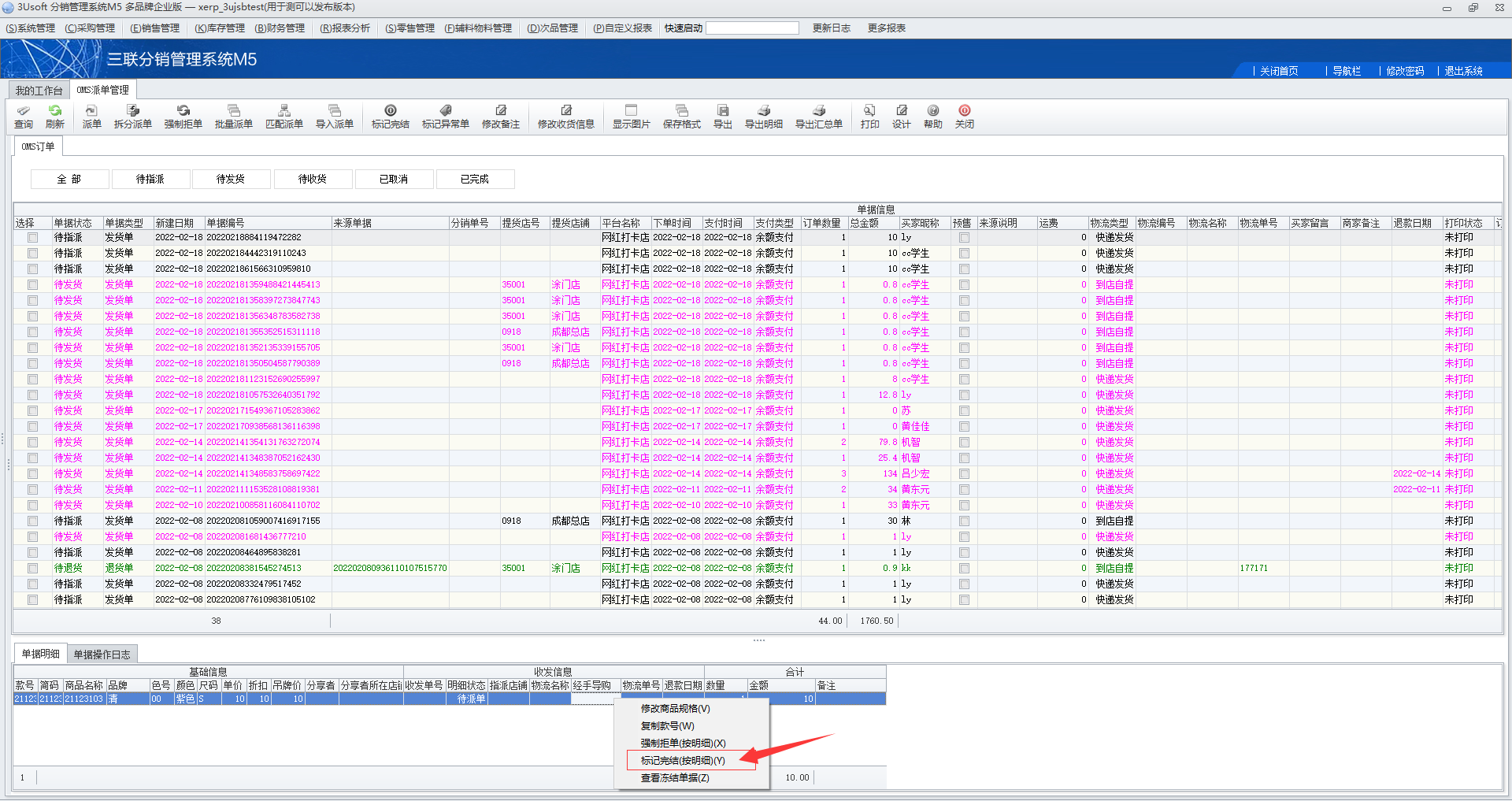Open 更多报表 from menu bar
Image resolution: width=1512 pixels, height=801 pixels.
click(x=887, y=28)
